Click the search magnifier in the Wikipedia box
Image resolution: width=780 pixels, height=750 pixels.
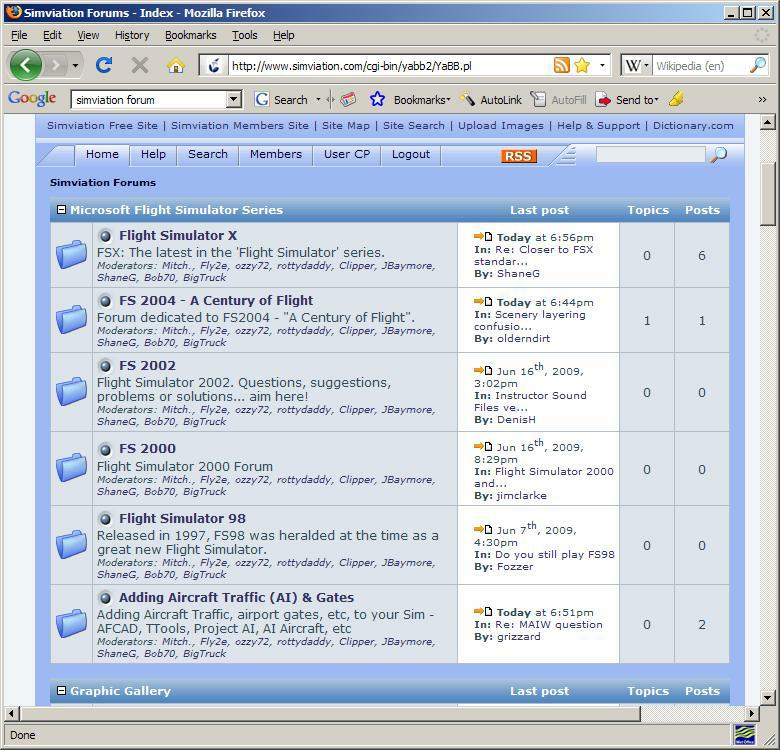pyautogui.click(x=758, y=65)
